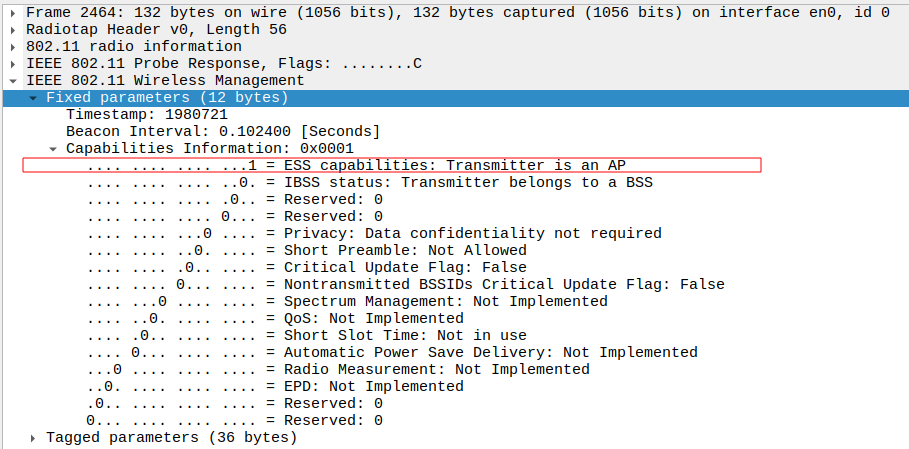Expand IEEE 802.11 Probe Response arrow
This screenshot has height=449, width=909.
[x=13, y=64]
